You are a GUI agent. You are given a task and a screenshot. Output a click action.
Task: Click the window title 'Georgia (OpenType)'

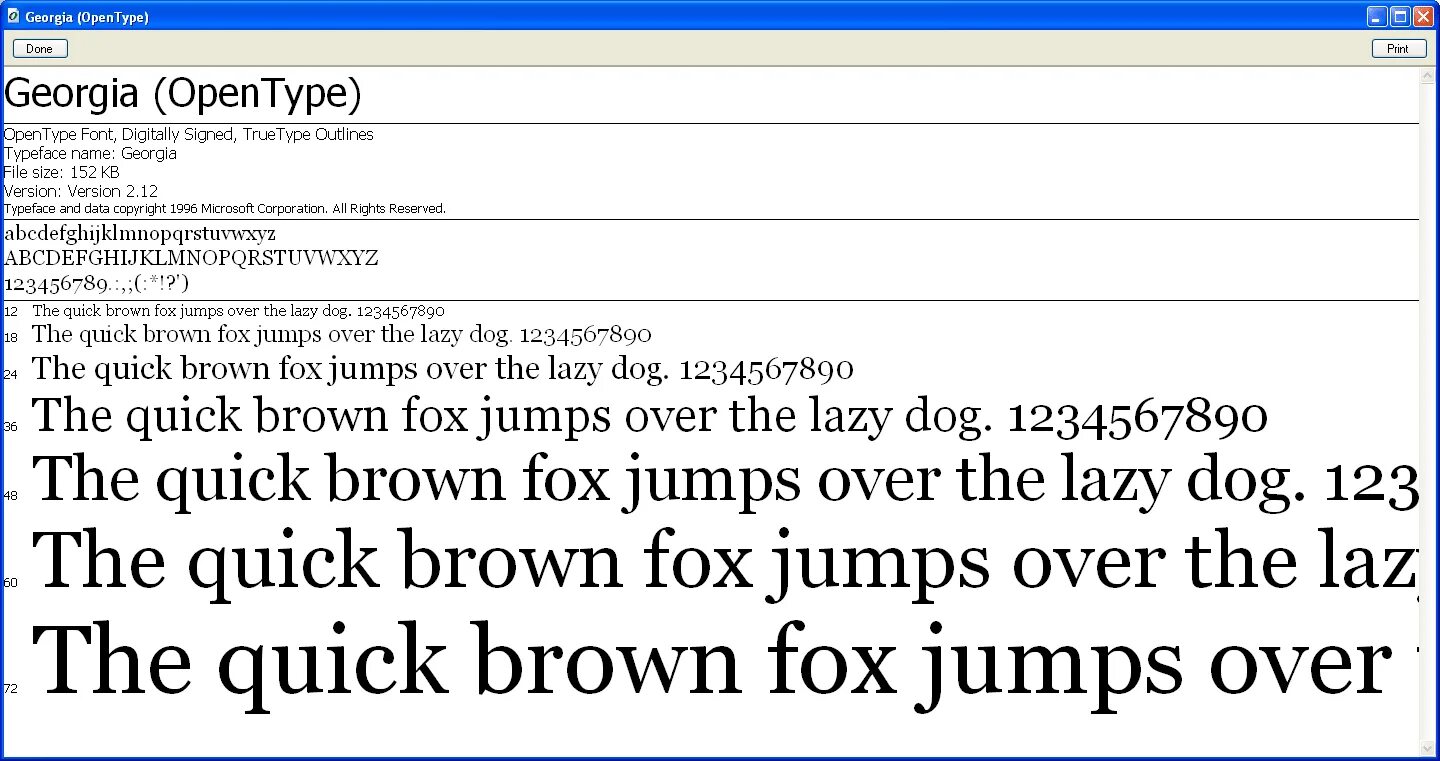tap(87, 17)
